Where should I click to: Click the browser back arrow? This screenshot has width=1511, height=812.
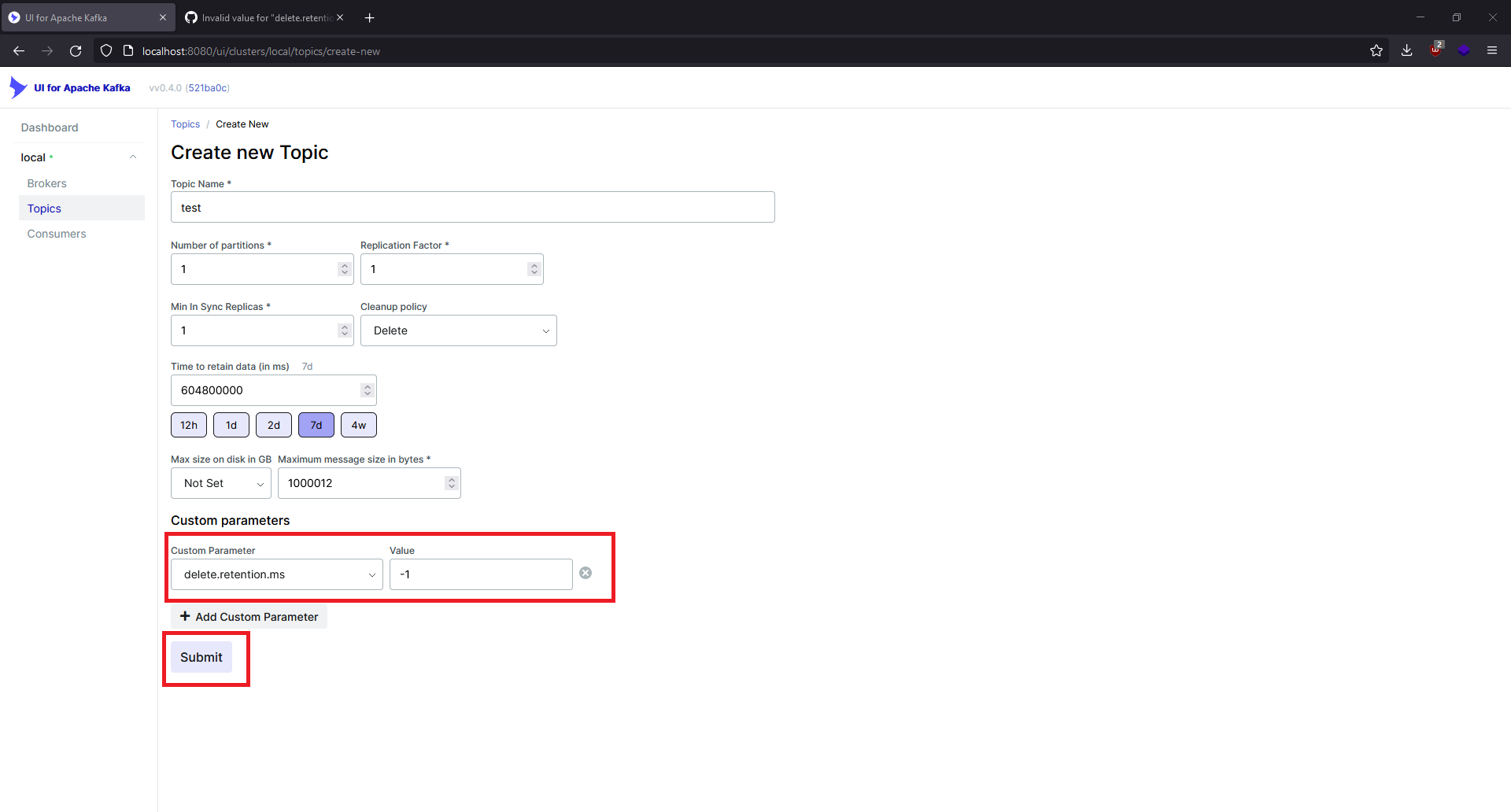click(x=19, y=50)
